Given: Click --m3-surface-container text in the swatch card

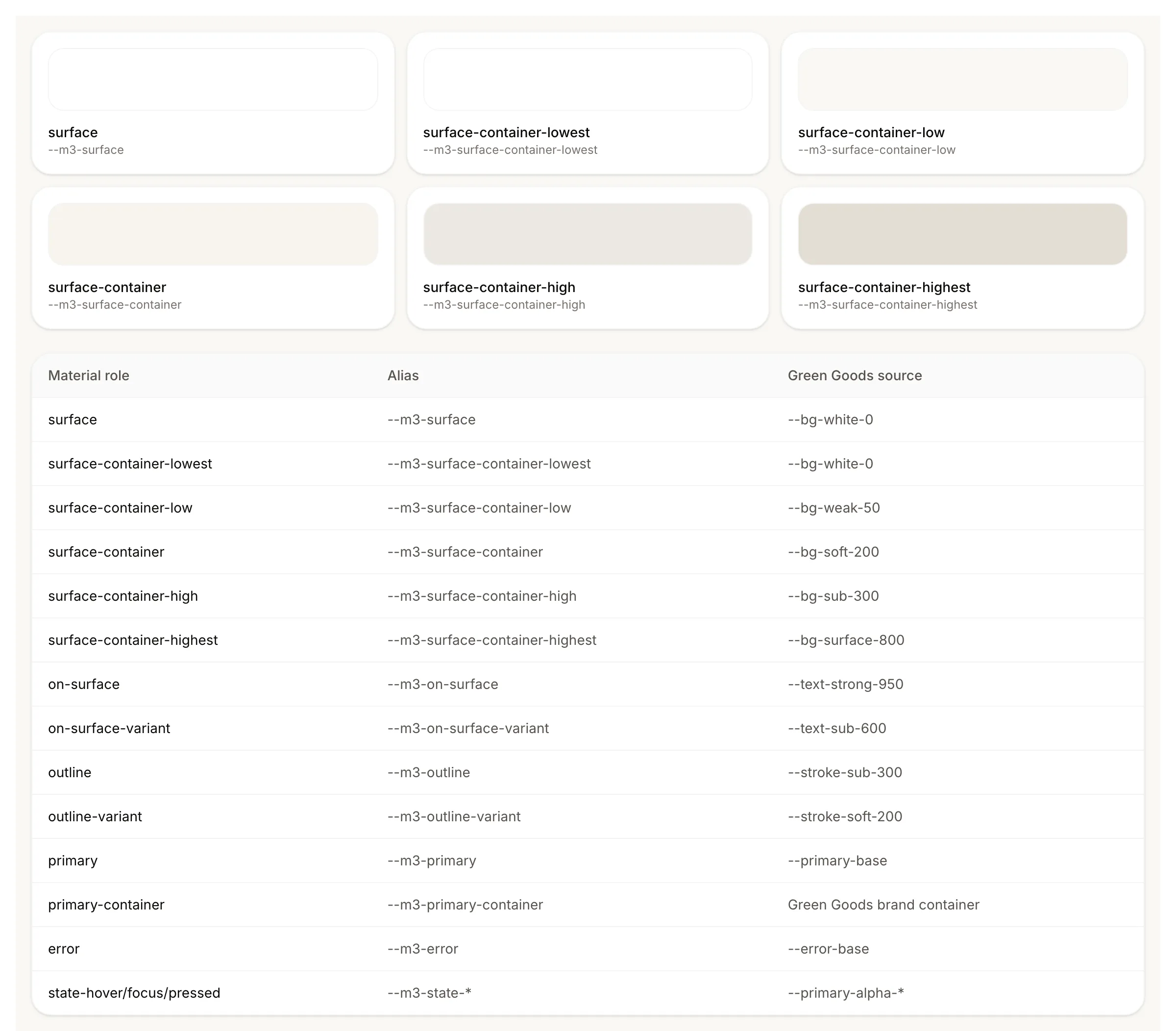Looking at the screenshot, I should pyautogui.click(x=115, y=305).
